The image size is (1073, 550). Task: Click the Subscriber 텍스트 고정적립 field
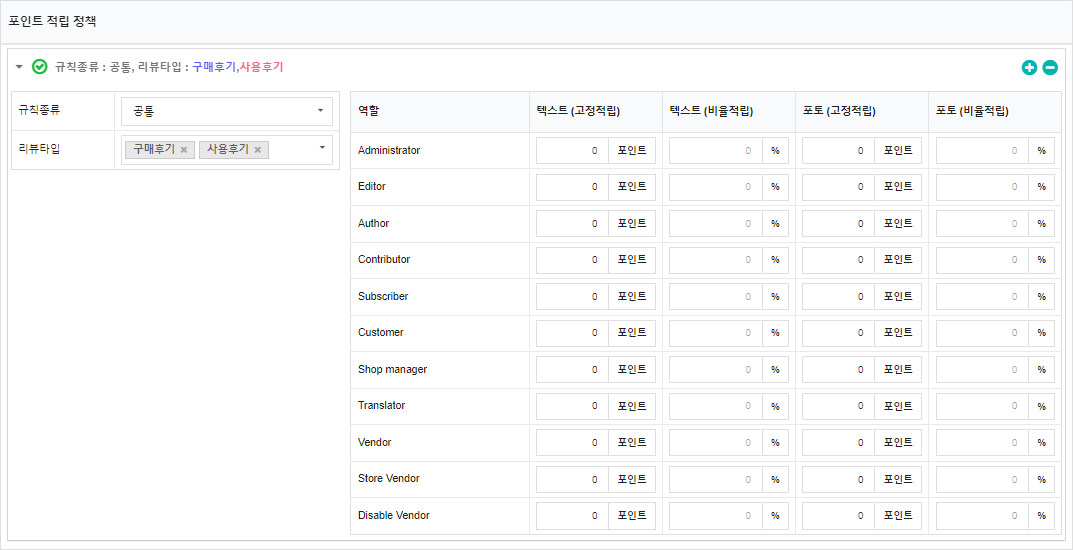[x=572, y=296]
